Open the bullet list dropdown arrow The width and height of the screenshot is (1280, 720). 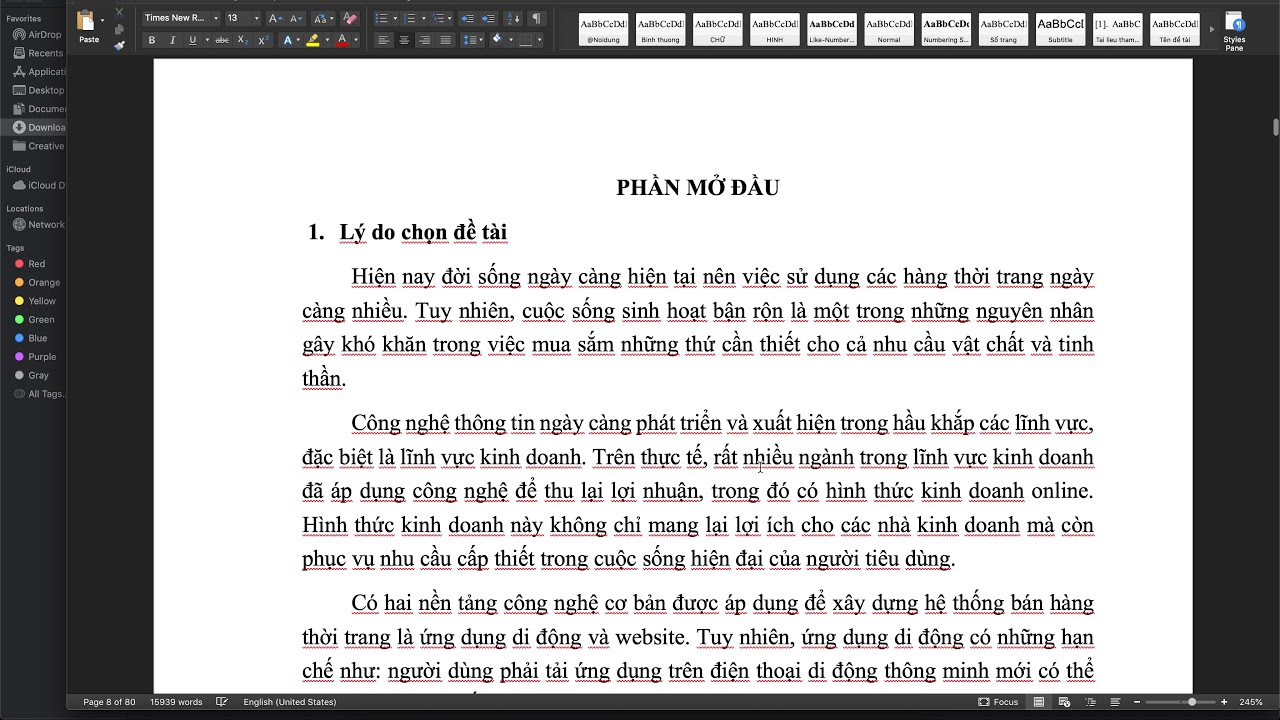(x=395, y=18)
